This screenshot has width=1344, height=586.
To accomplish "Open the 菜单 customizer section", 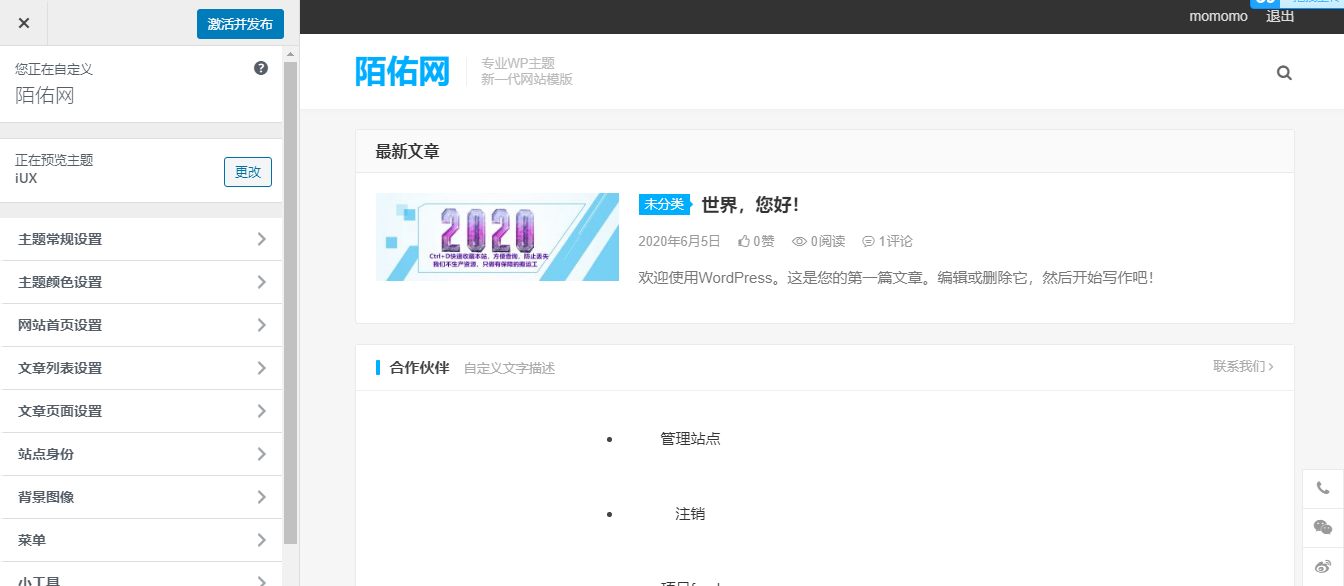I will 141,539.
